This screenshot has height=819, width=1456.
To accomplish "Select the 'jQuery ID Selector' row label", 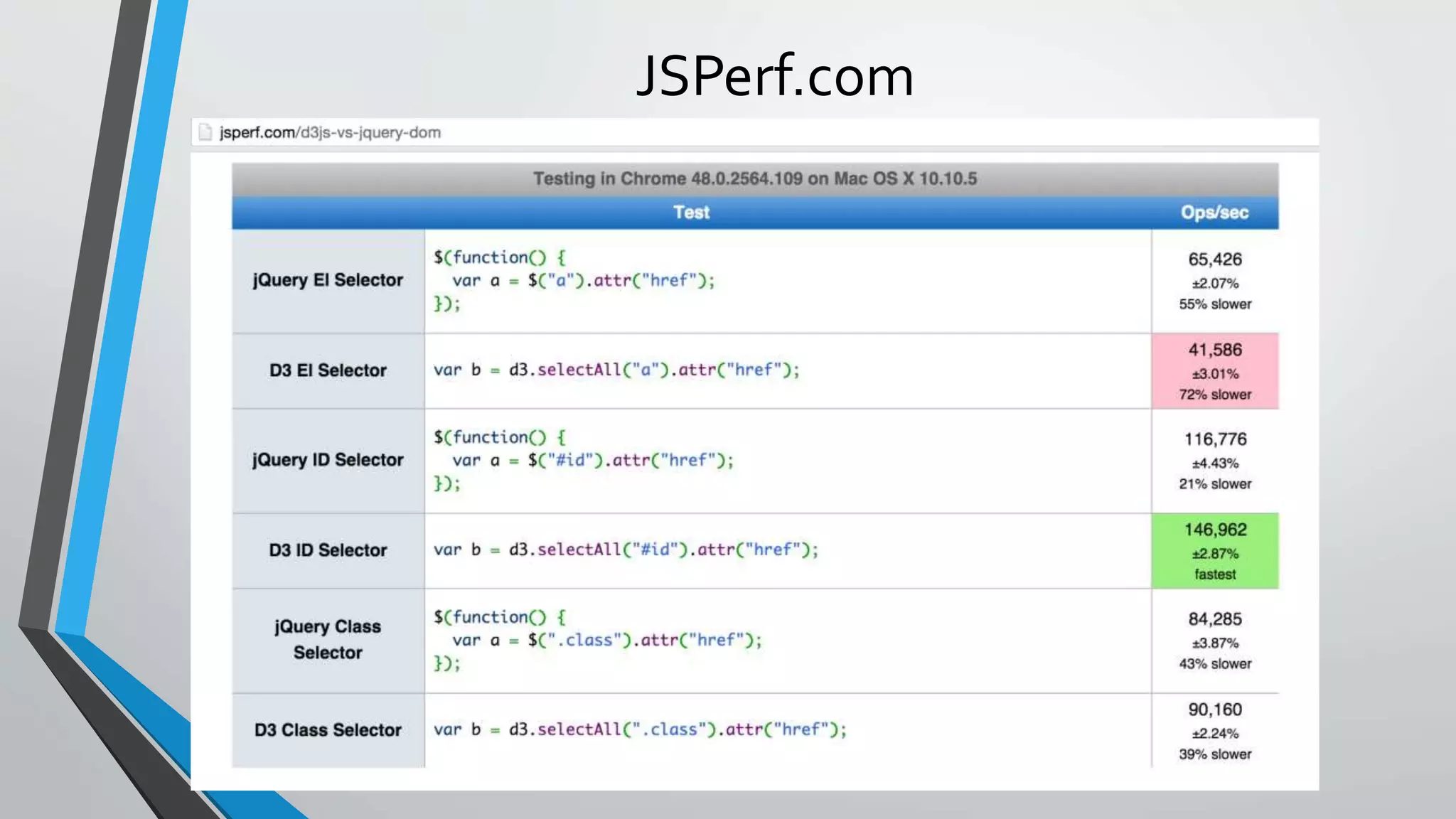I will tap(328, 460).
